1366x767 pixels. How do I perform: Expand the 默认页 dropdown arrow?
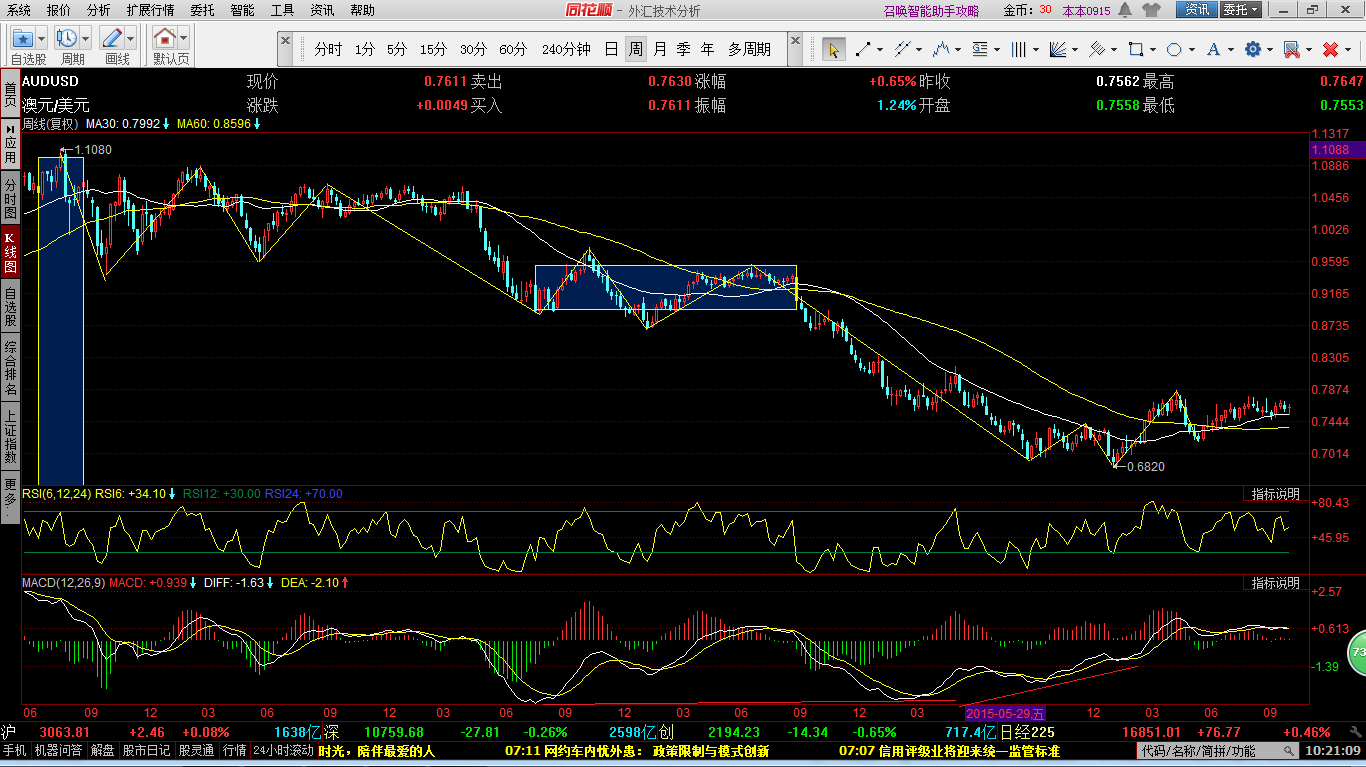(184, 38)
